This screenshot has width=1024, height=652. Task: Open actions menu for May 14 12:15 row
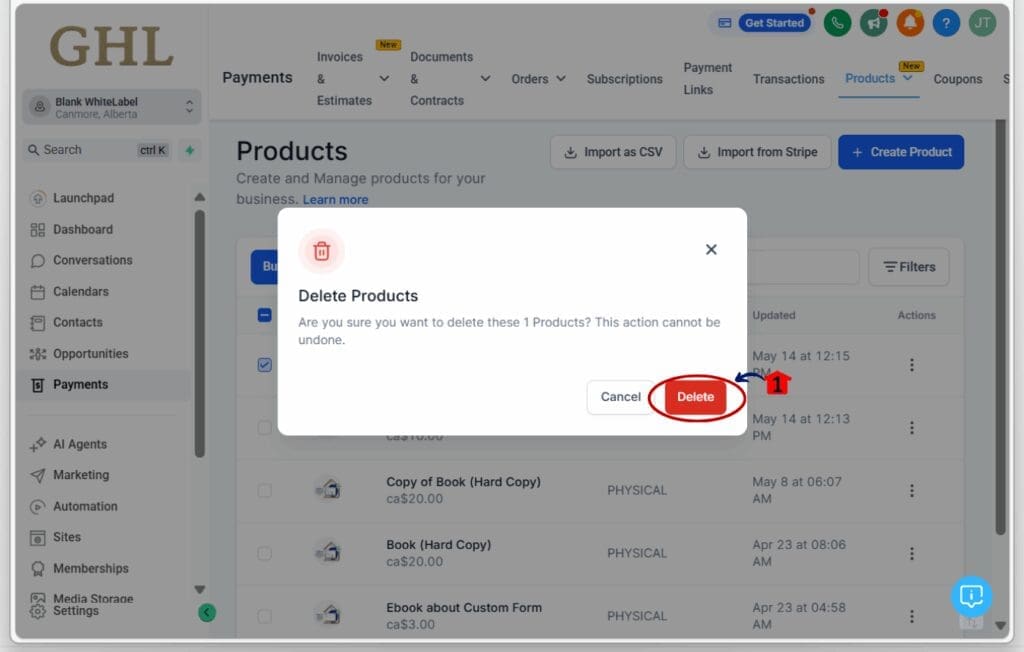(x=912, y=365)
